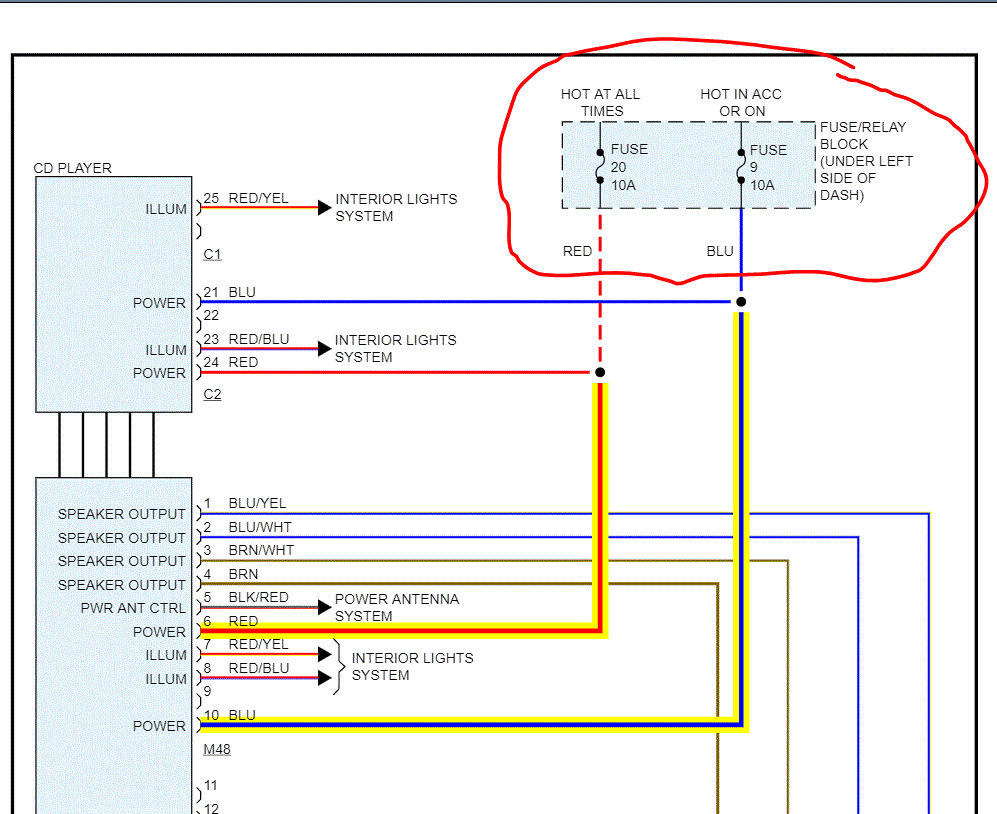Select the HOT IN ACC OR ON label
Image resolution: width=997 pixels, height=814 pixels.
point(741,102)
